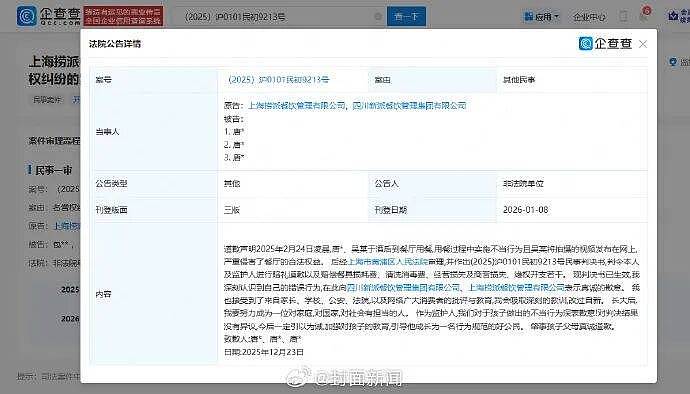Click the phone icon in the header
This screenshot has width=690, height=394.
[x=623, y=16]
